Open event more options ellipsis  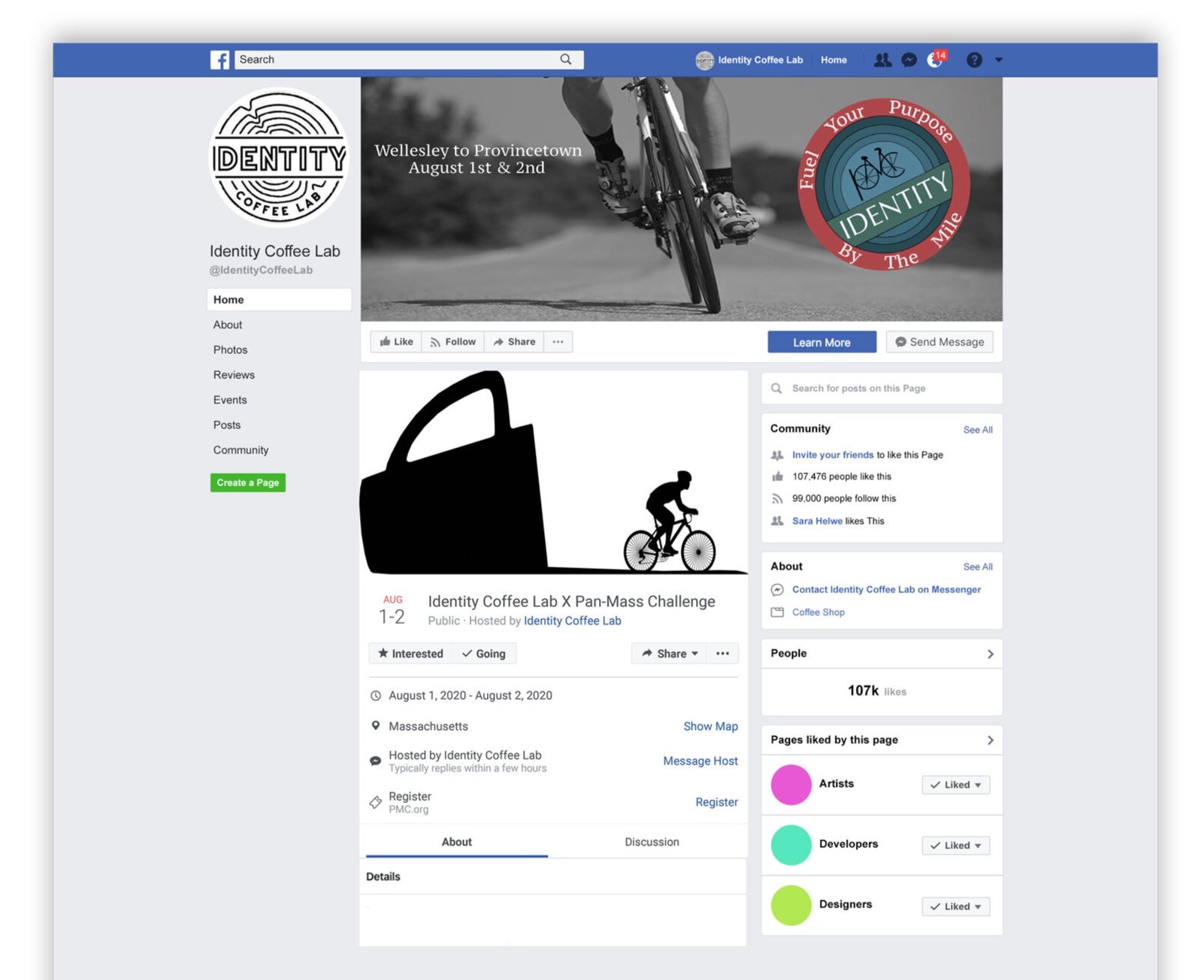(x=723, y=654)
